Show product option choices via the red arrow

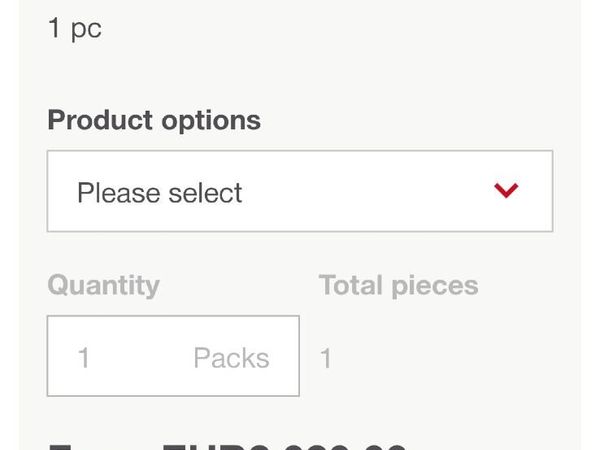tap(507, 190)
